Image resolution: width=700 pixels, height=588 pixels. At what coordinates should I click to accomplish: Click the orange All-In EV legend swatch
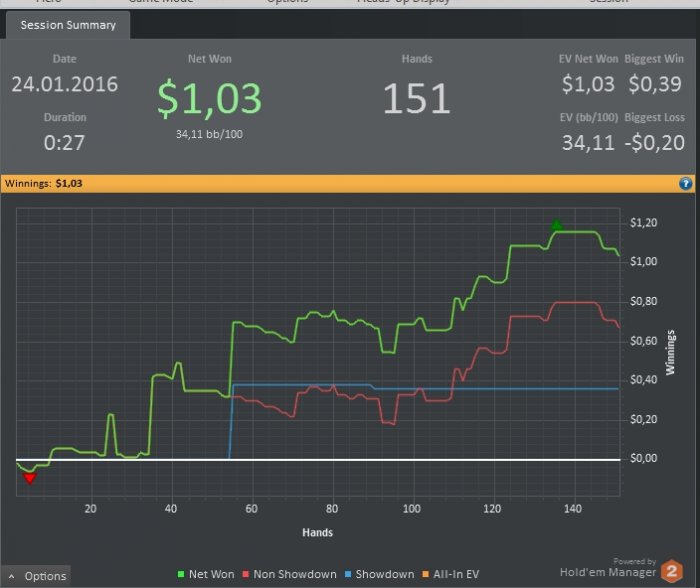pyautogui.click(x=425, y=574)
